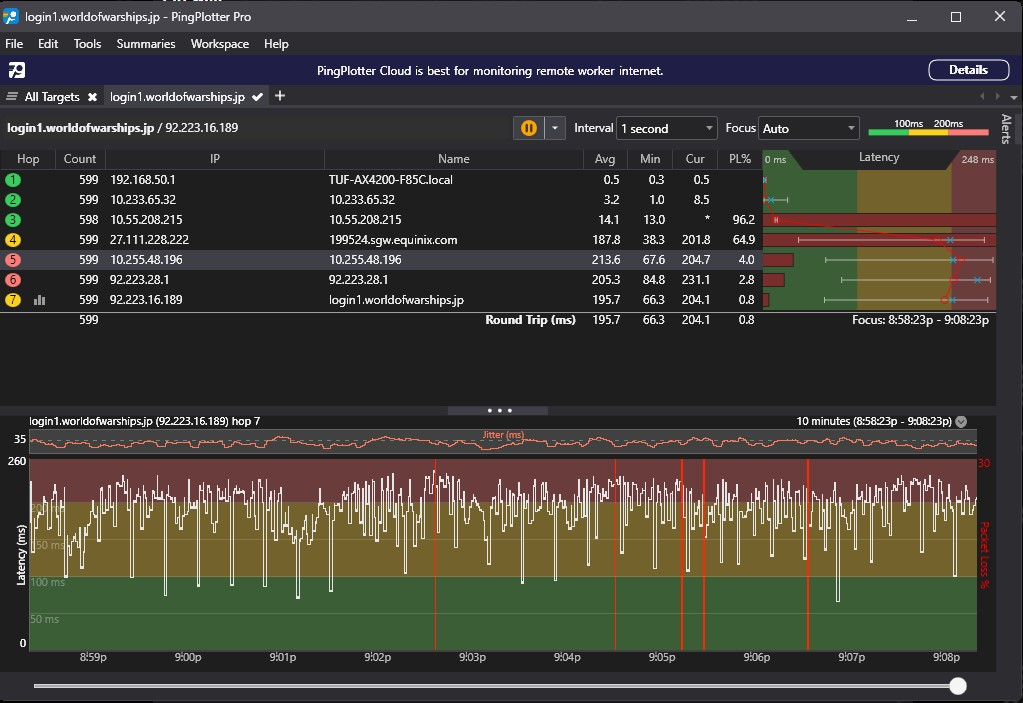Screen dimensions: 1023x703
Task: Sort table by the PL% column header
Action: point(739,159)
